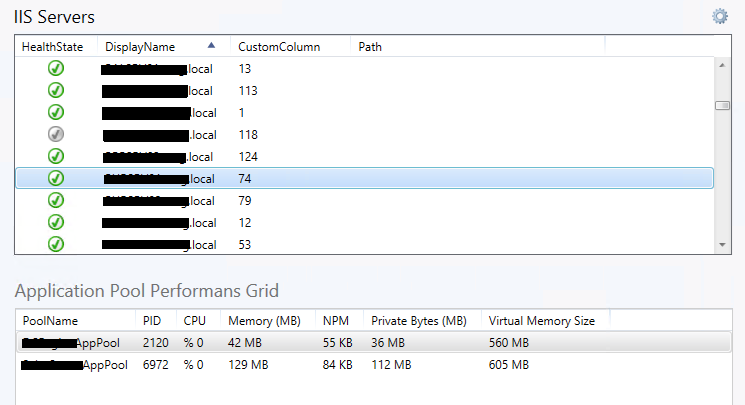This screenshot has width=745, height=405.
Task: Click the green health icon in row 124
Action: [56, 156]
